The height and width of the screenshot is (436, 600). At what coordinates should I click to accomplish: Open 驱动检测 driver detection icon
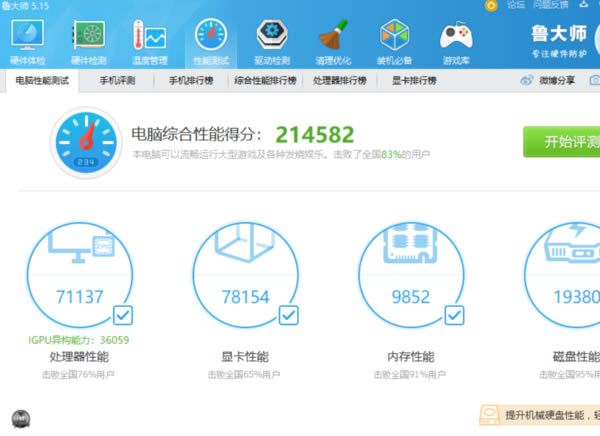[x=271, y=38]
